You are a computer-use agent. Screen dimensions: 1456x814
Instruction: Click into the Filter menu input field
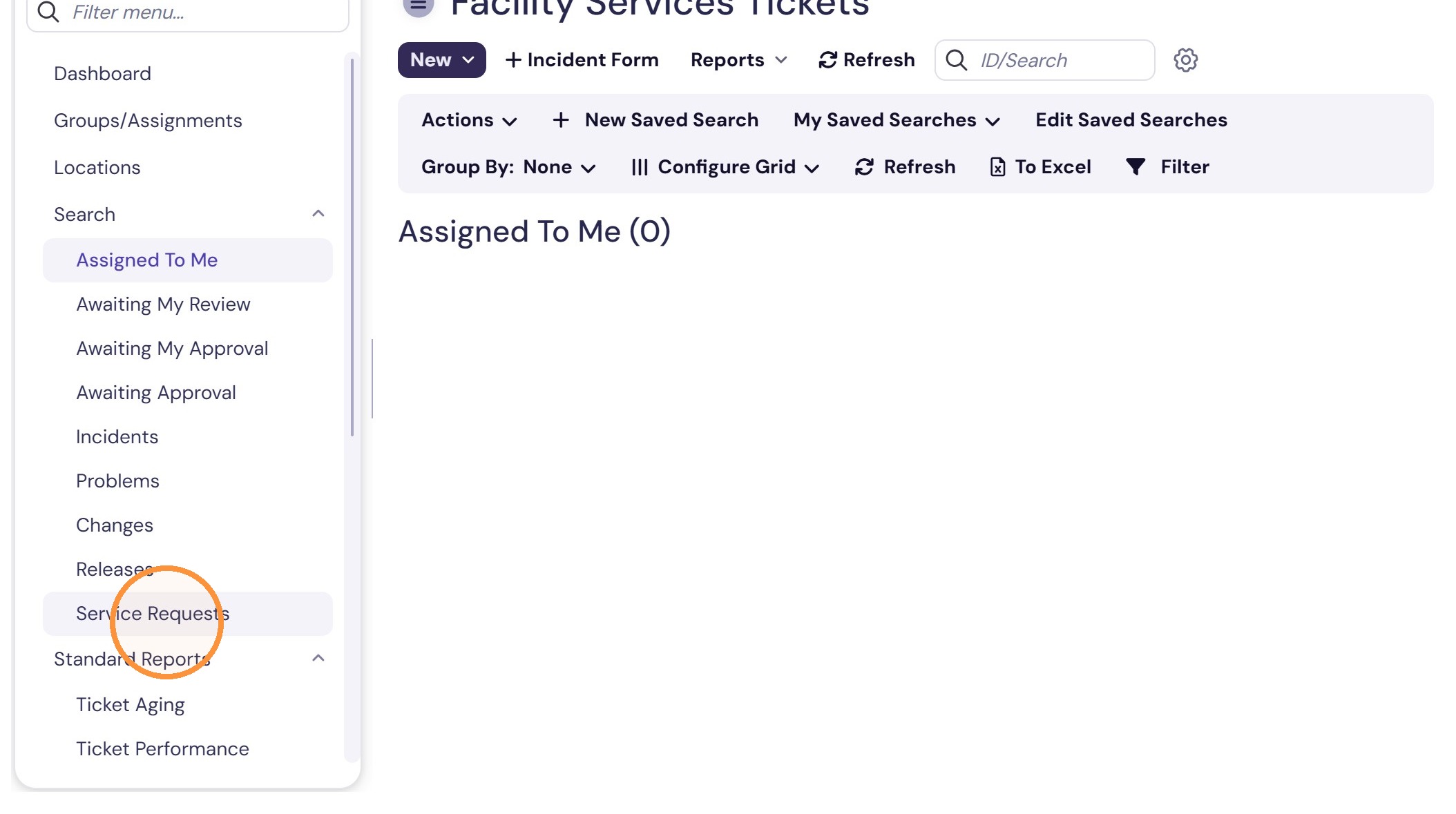(x=188, y=12)
